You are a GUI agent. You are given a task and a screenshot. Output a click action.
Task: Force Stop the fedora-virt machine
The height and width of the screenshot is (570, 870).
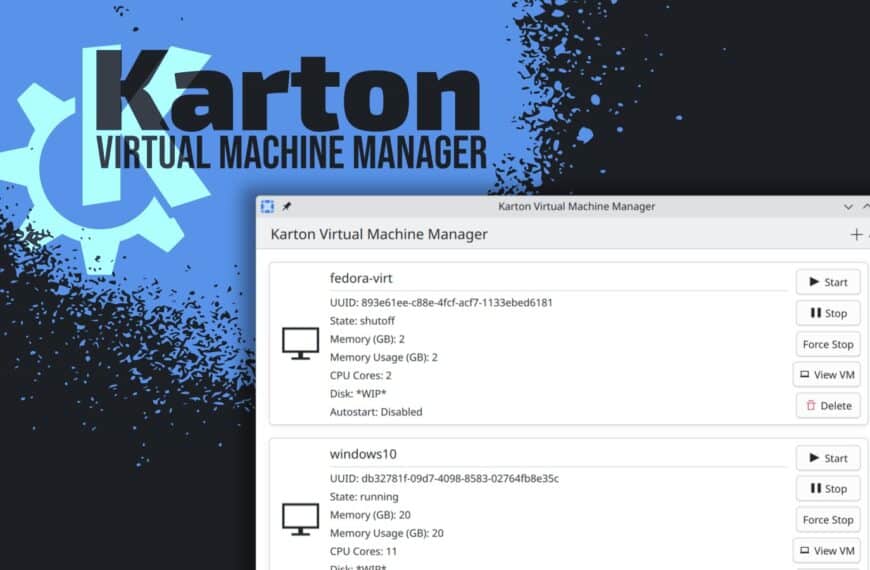(828, 344)
